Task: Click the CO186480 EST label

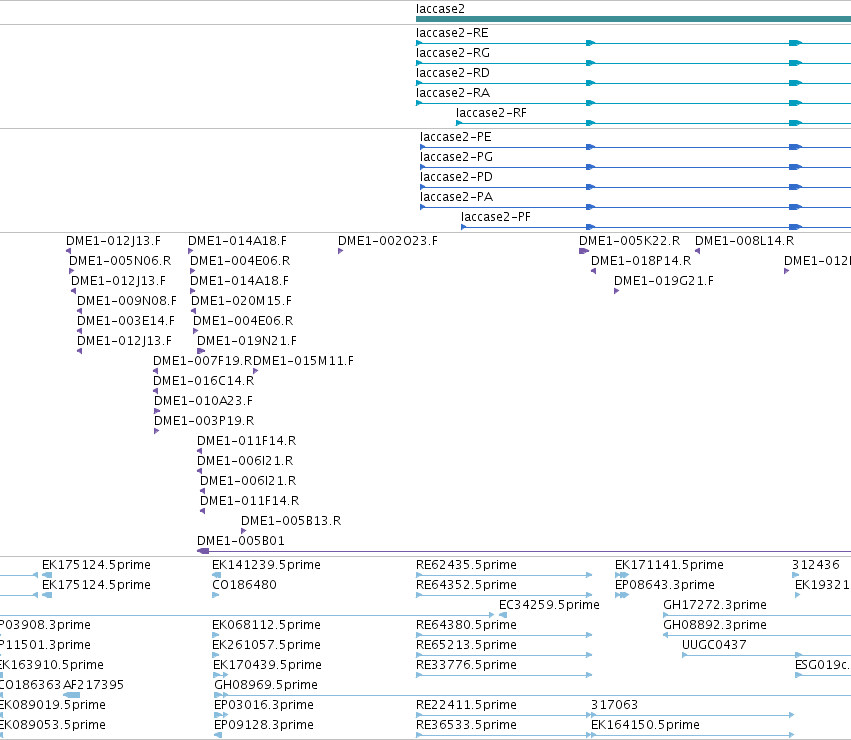Action: click(244, 585)
